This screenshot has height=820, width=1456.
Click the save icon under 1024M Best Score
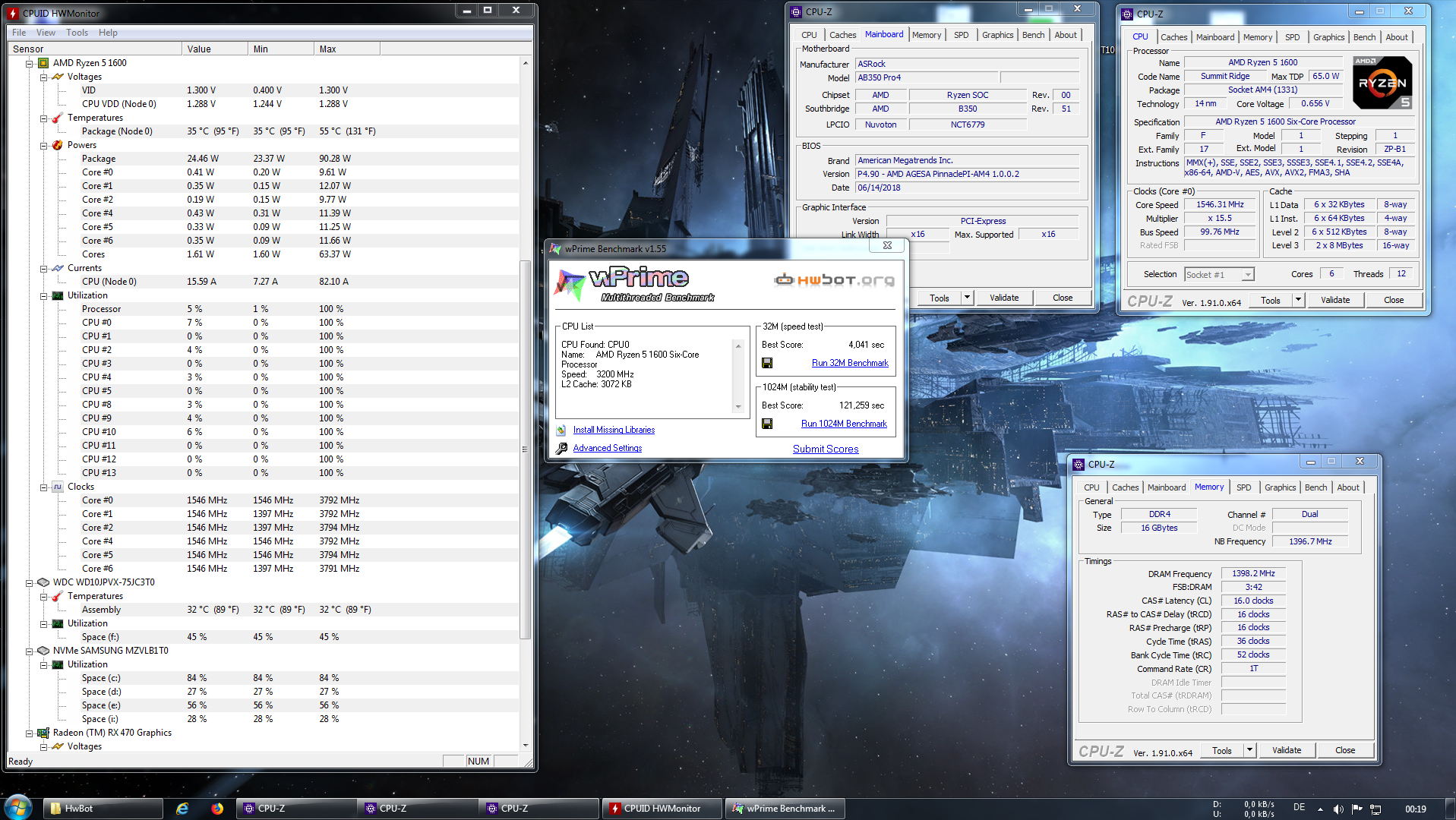(767, 424)
